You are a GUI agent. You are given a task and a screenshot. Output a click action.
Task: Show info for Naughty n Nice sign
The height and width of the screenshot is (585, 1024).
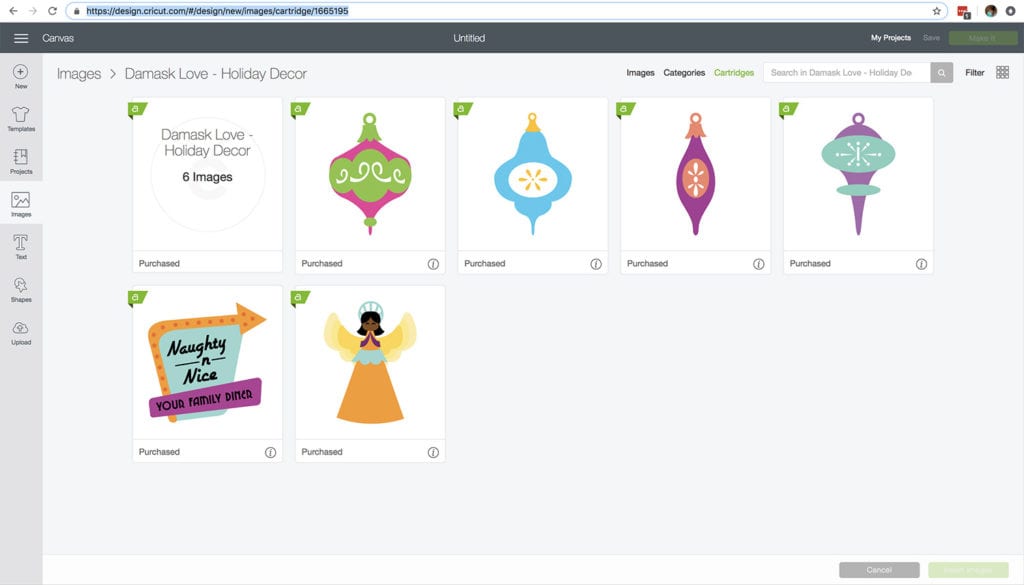tap(270, 452)
